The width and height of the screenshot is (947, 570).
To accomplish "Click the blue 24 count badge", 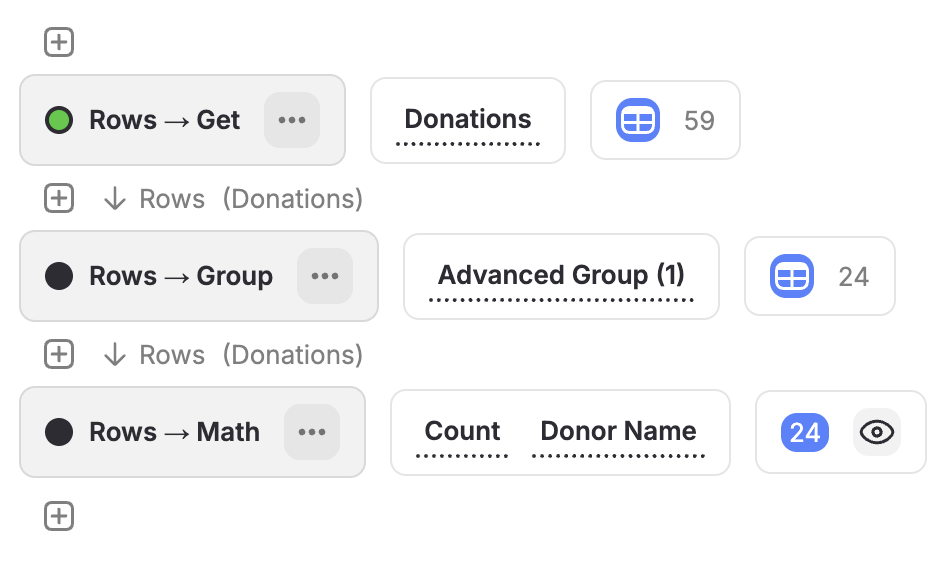I will (x=804, y=432).
